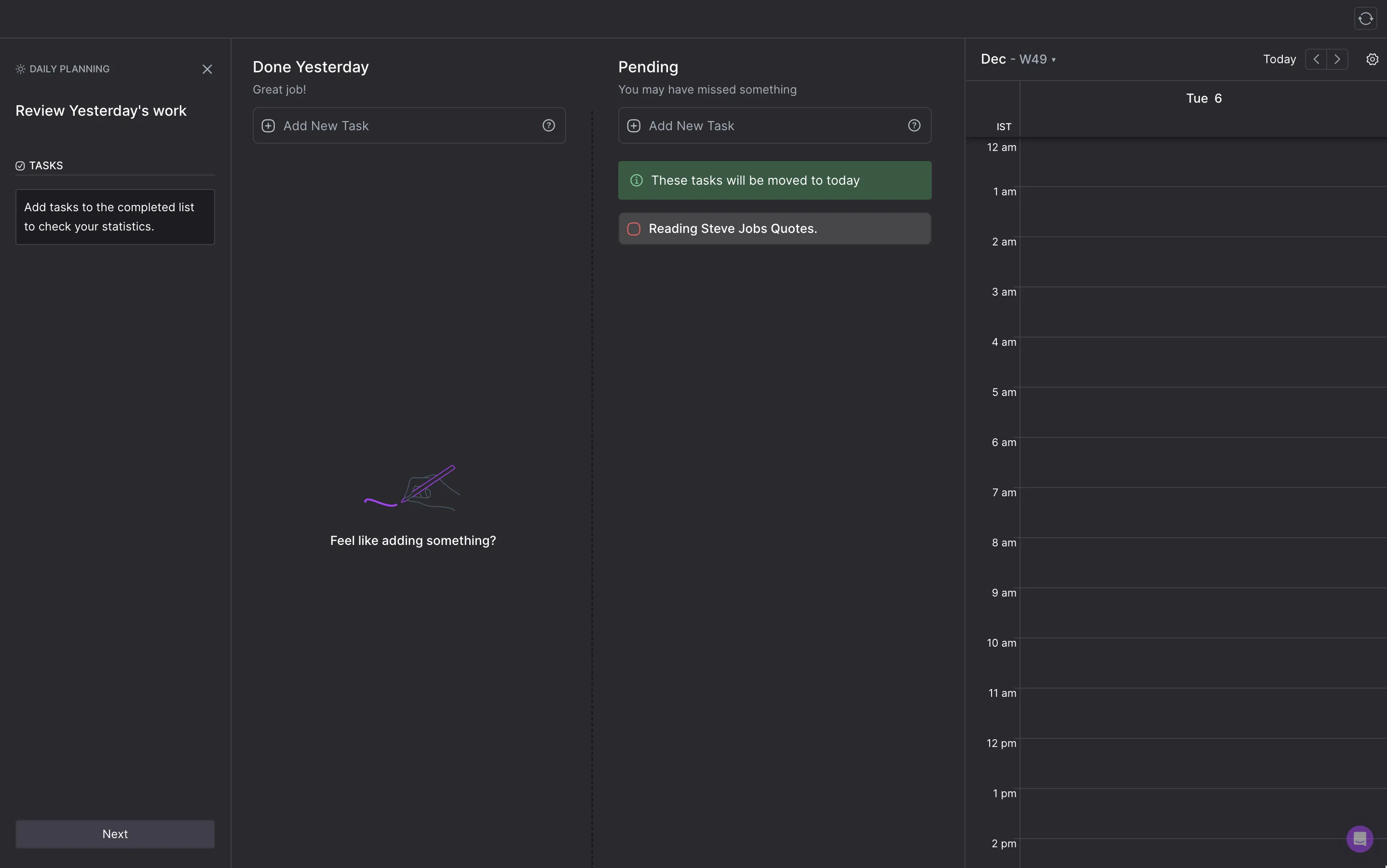This screenshot has width=1387, height=868.
Task: Click plus icon in Pending add task
Action: [x=634, y=126]
